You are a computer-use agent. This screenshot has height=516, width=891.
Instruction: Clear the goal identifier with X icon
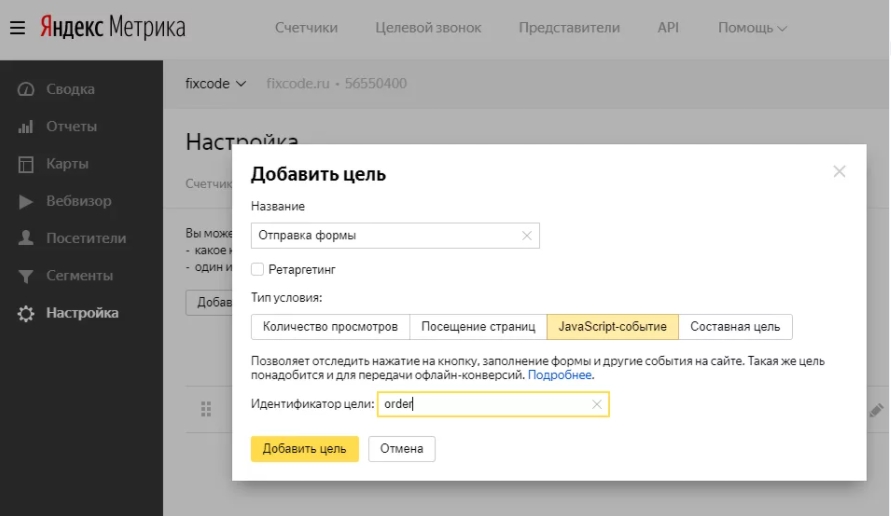(597, 404)
